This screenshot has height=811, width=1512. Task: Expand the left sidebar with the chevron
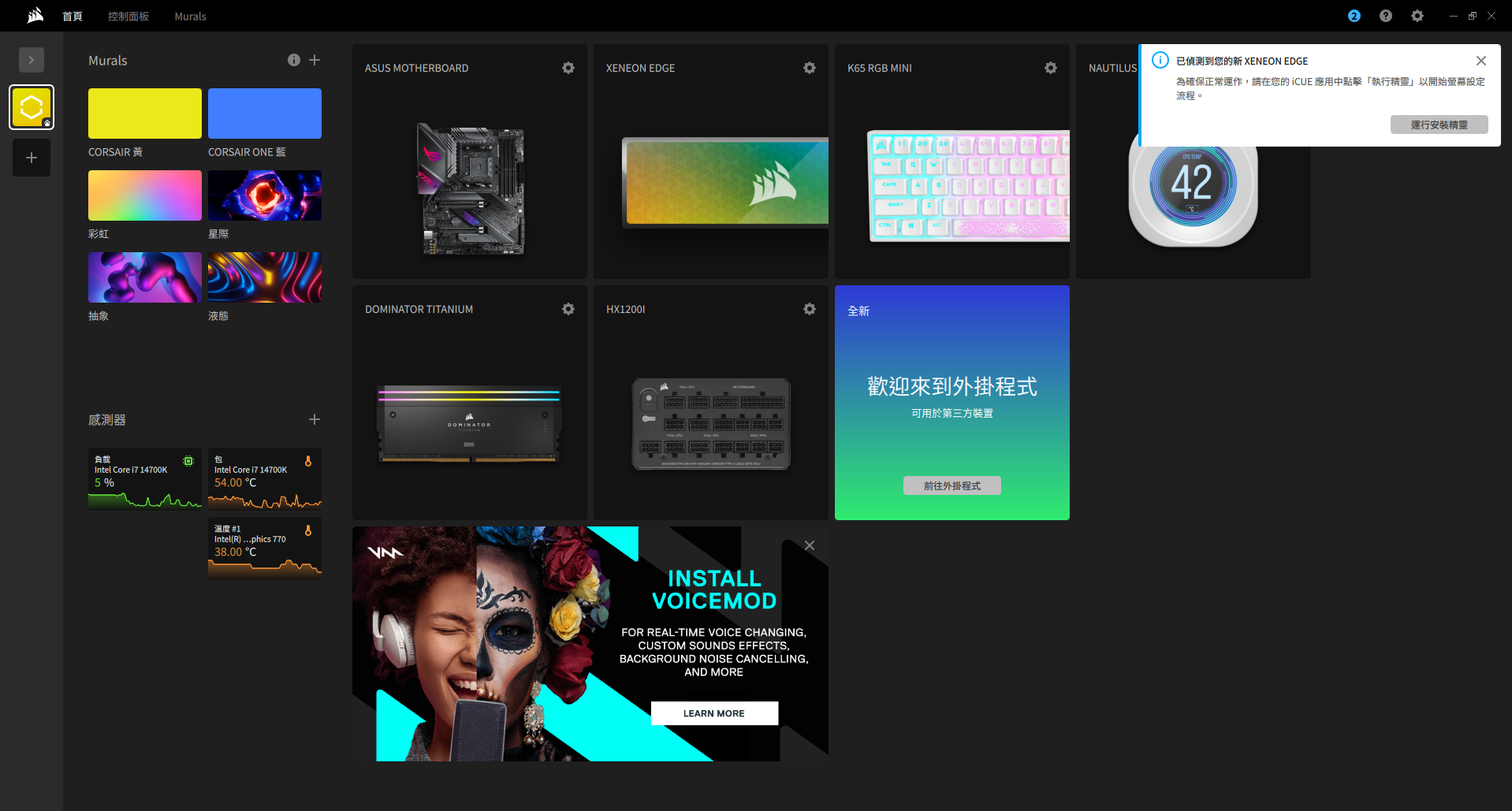(32, 60)
